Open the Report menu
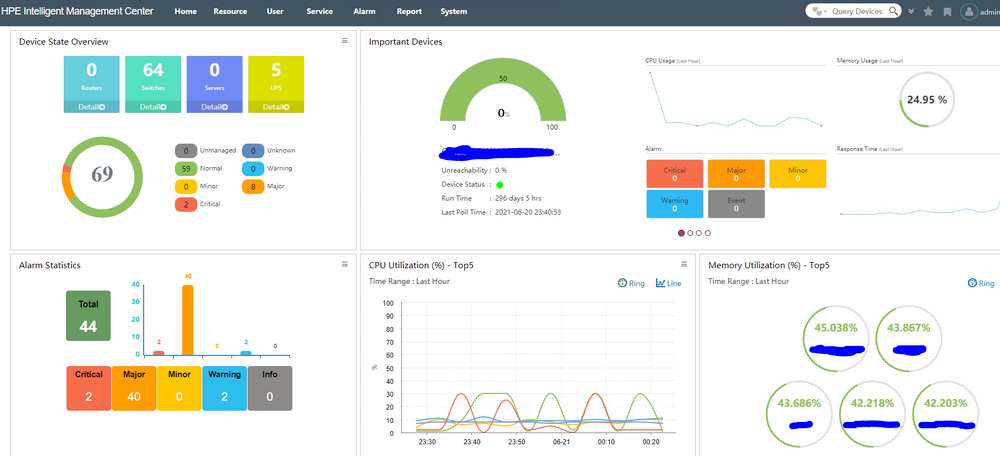This screenshot has height=456, width=1000. [x=409, y=11]
